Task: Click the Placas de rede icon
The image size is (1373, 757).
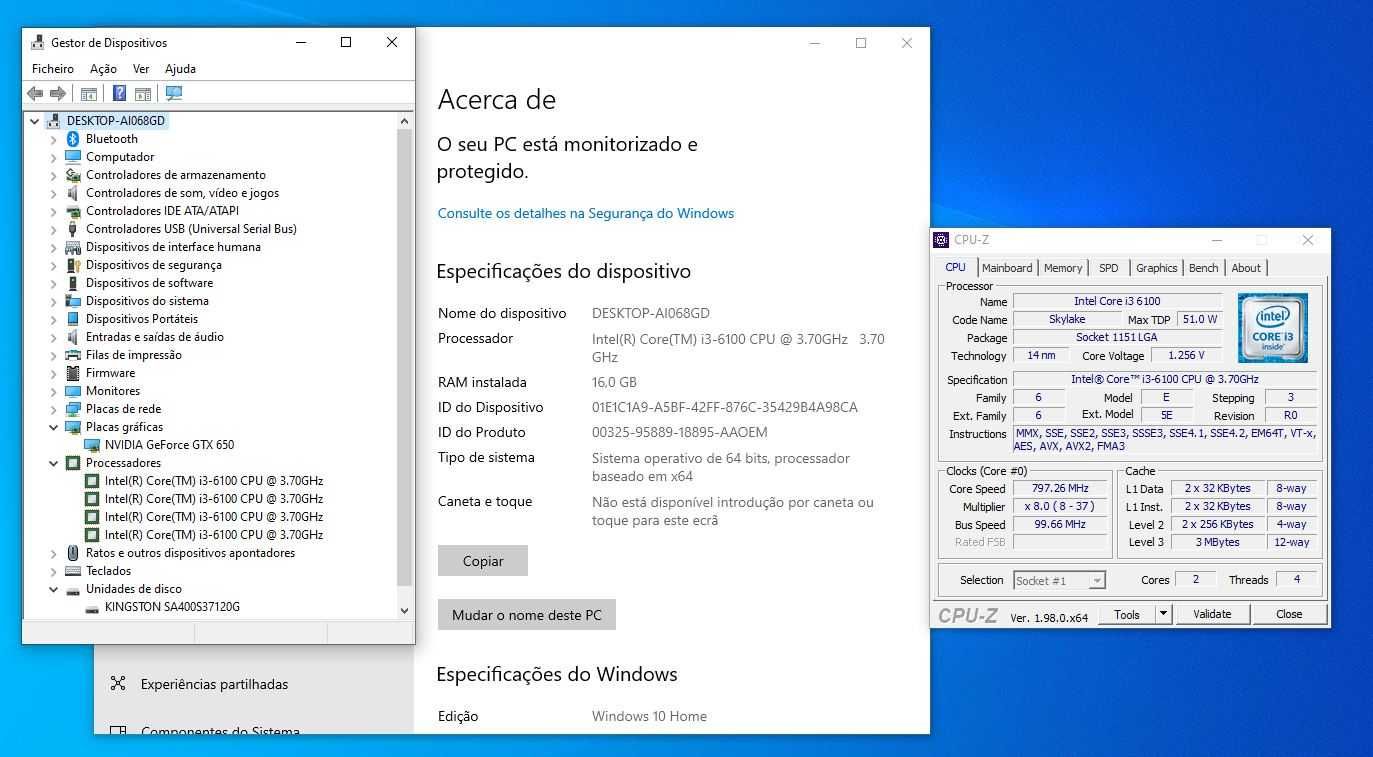Action: pos(73,409)
